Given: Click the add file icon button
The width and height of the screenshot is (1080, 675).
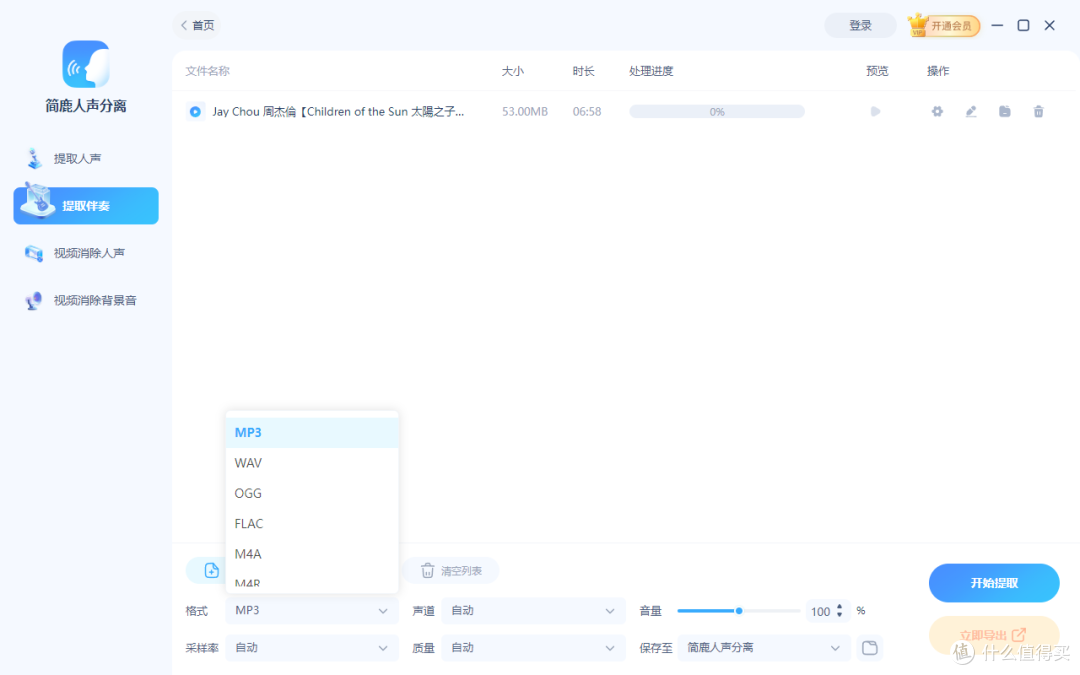Looking at the screenshot, I should [x=211, y=570].
